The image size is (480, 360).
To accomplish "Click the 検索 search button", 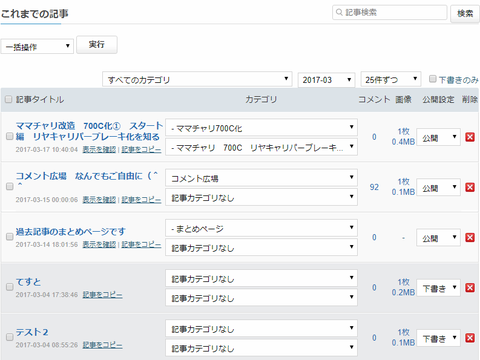I will tap(465, 13).
